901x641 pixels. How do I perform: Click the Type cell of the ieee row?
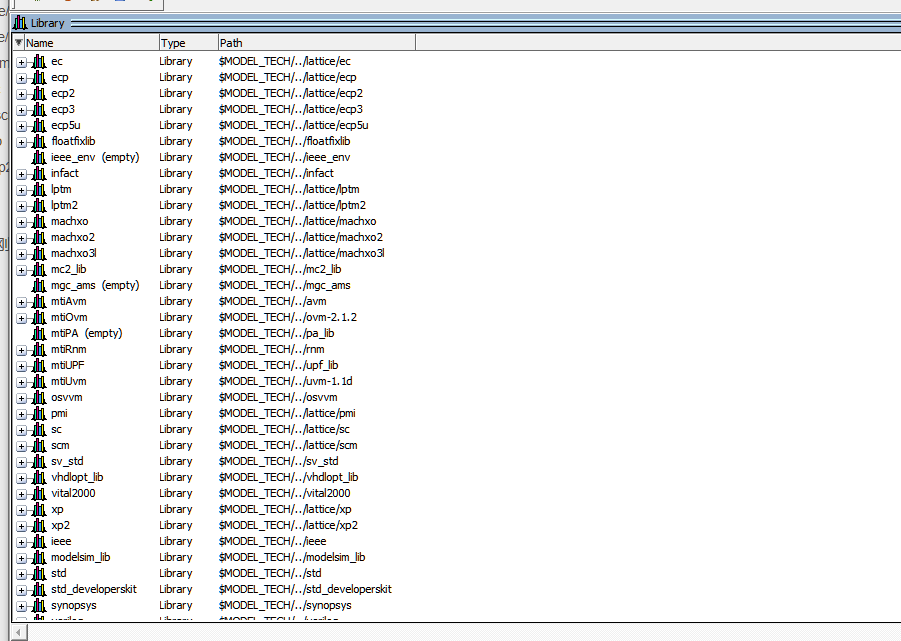point(176,542)
